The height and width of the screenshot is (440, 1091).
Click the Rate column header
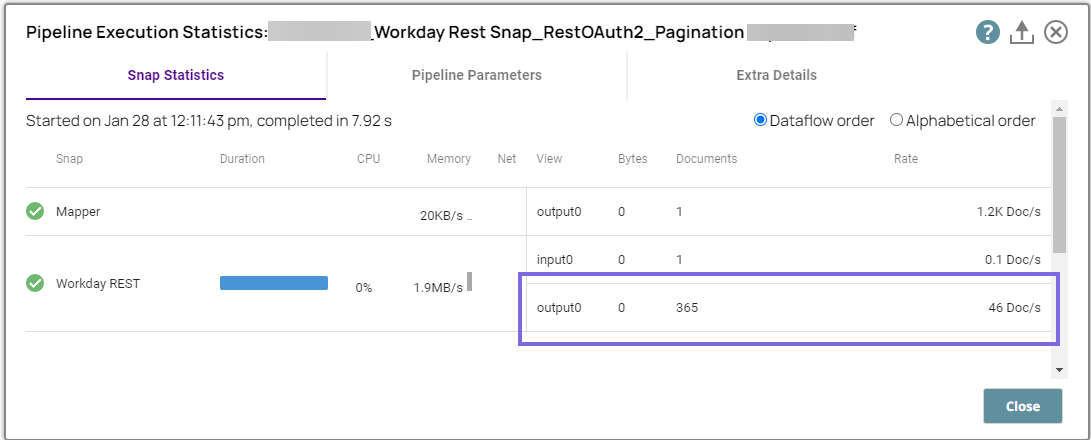(x=906, y=159)
